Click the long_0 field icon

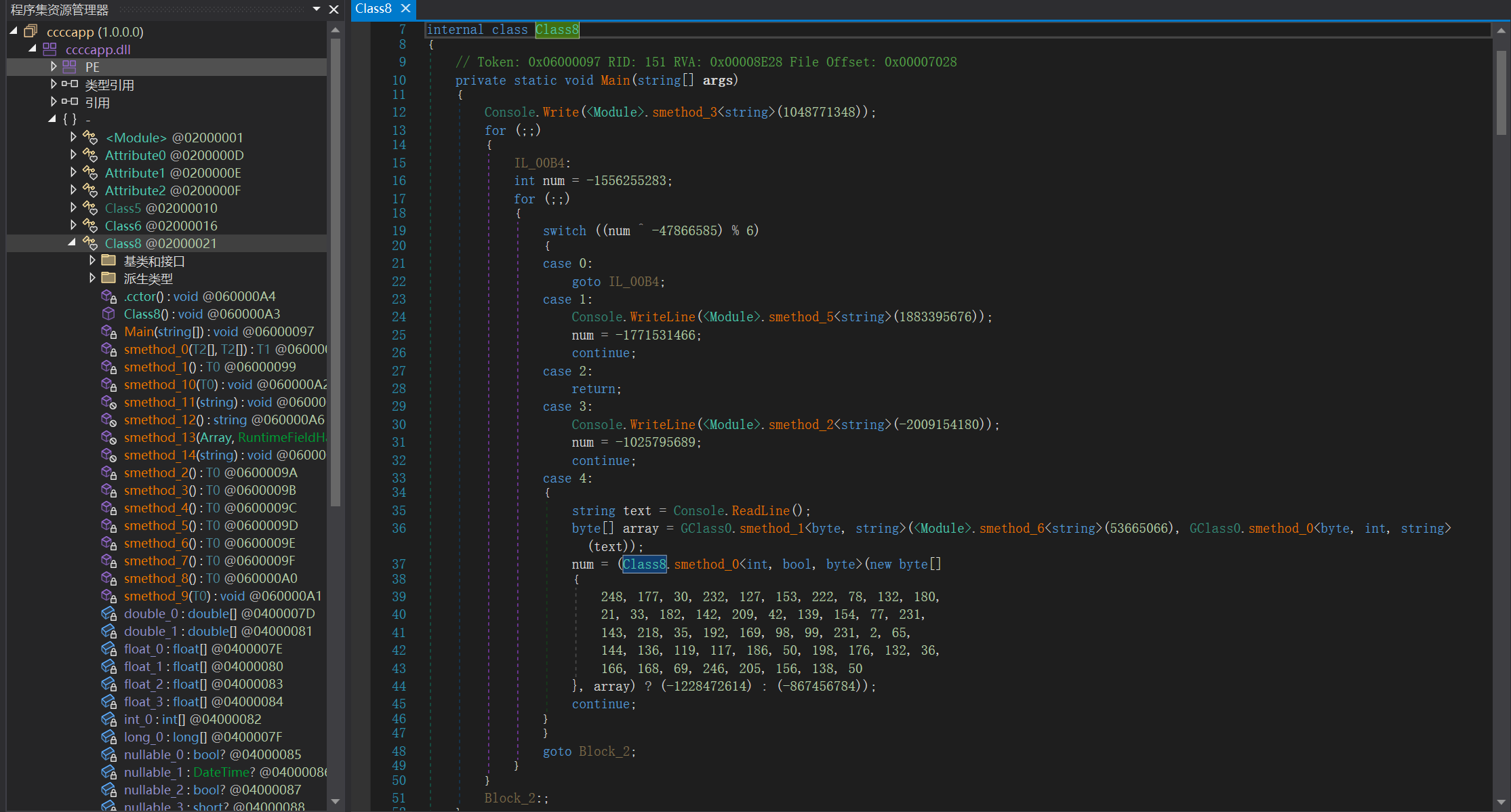point(108,737)
